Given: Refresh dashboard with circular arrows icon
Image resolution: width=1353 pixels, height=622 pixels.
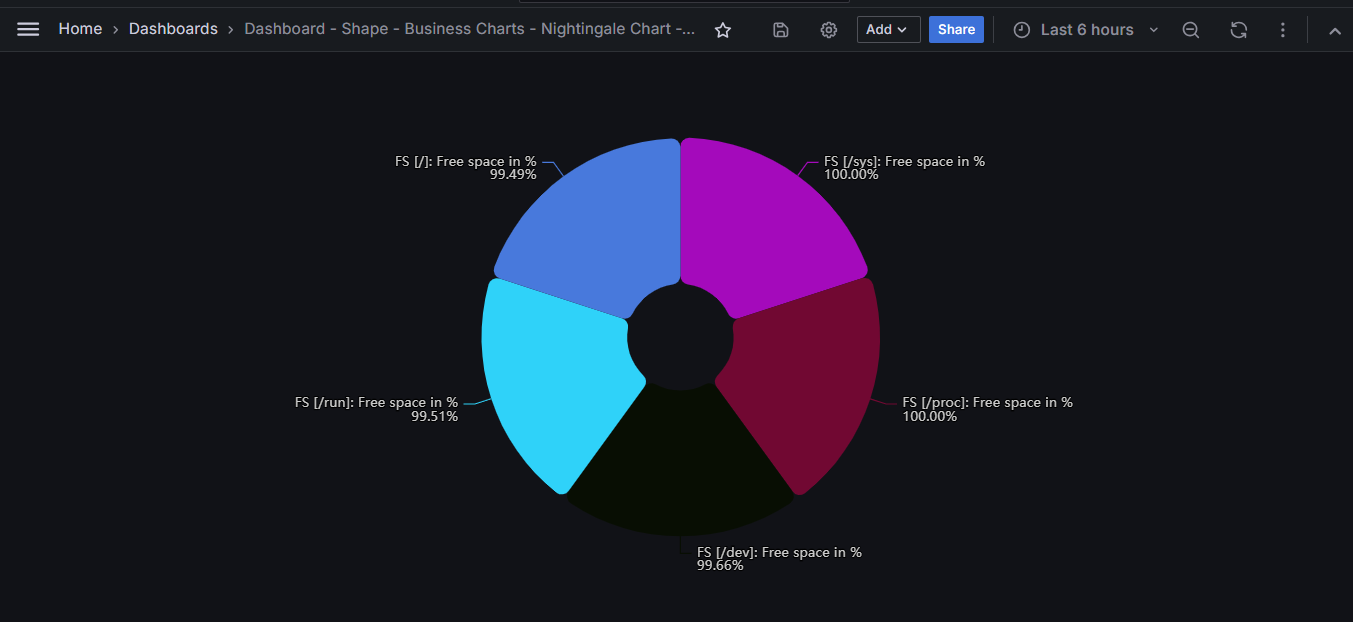Looking at the screenshot, I should pyautogui.click(x=1239, y=30).
